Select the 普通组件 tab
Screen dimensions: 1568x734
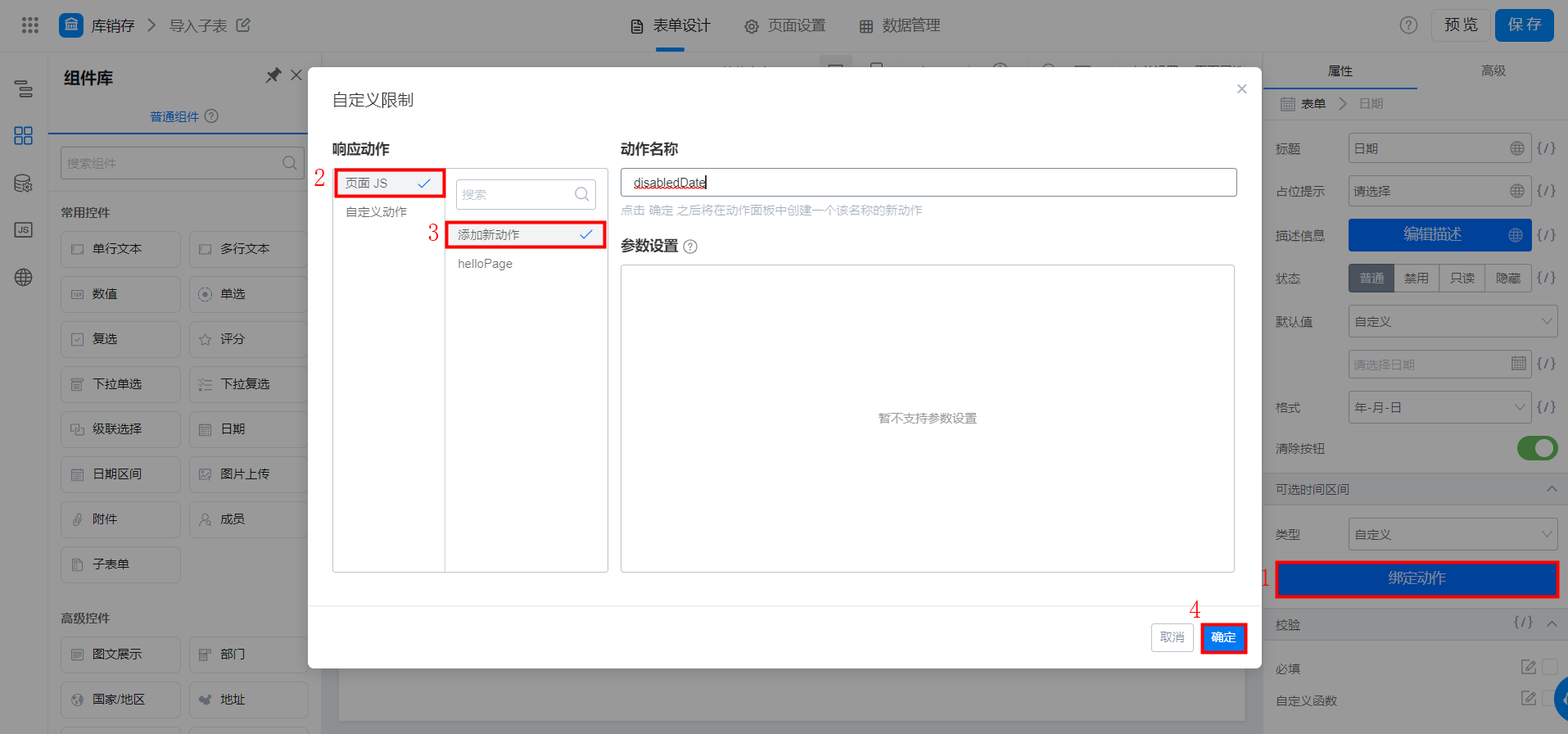coord(174,116)
